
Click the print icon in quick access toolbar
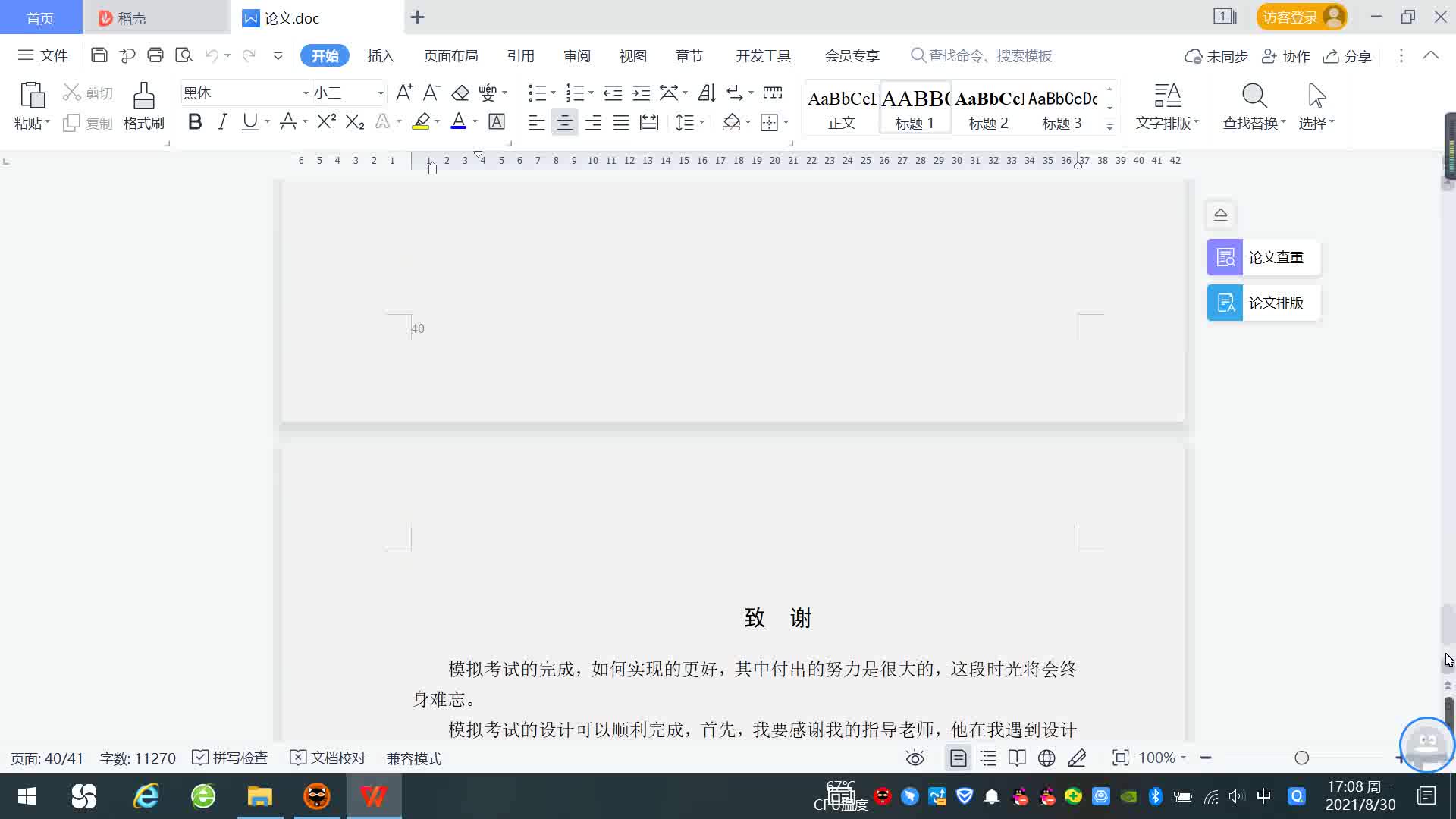pos(155,55)
